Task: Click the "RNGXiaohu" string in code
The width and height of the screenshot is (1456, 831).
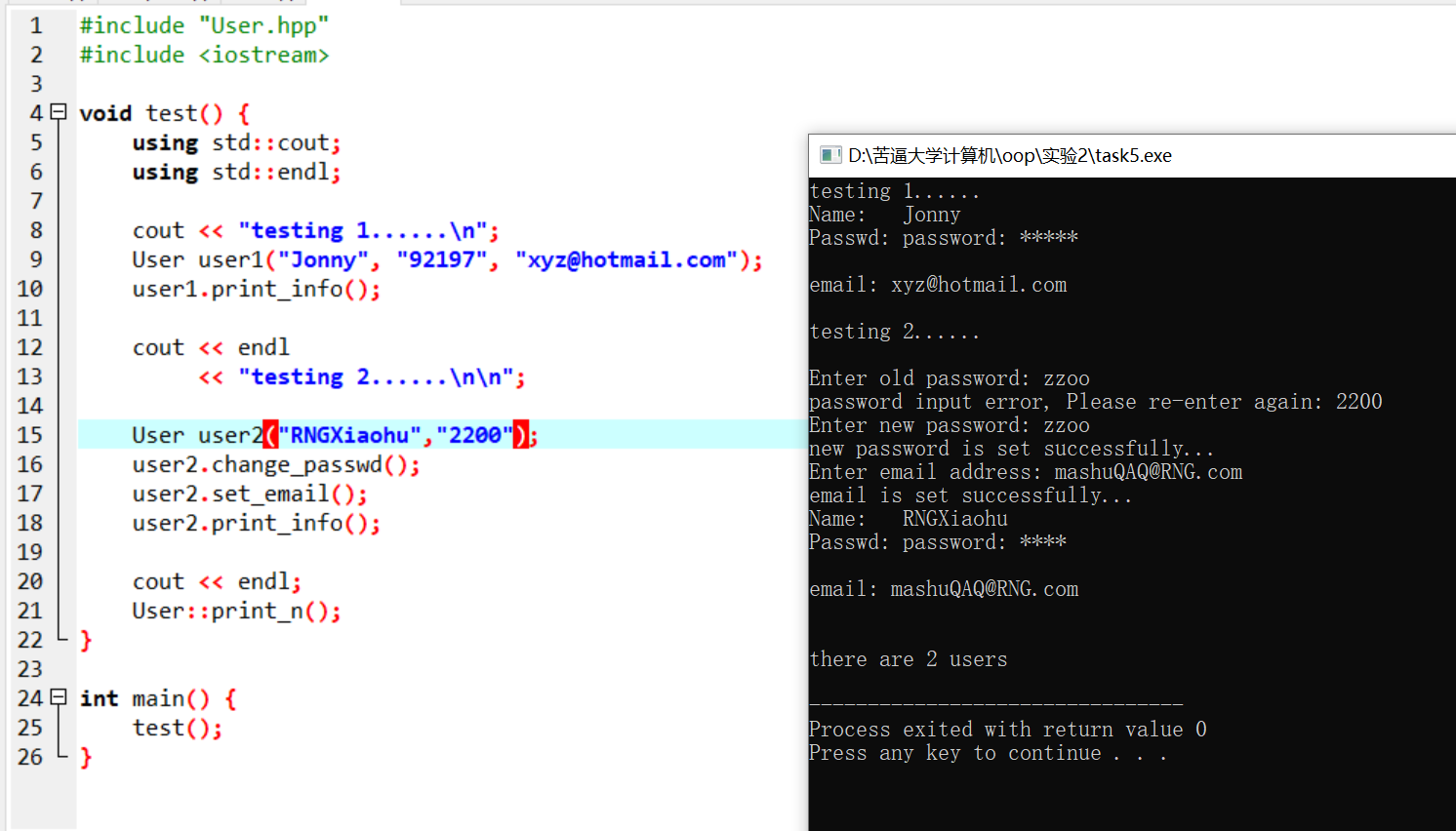Action: (x=350, y=435)
